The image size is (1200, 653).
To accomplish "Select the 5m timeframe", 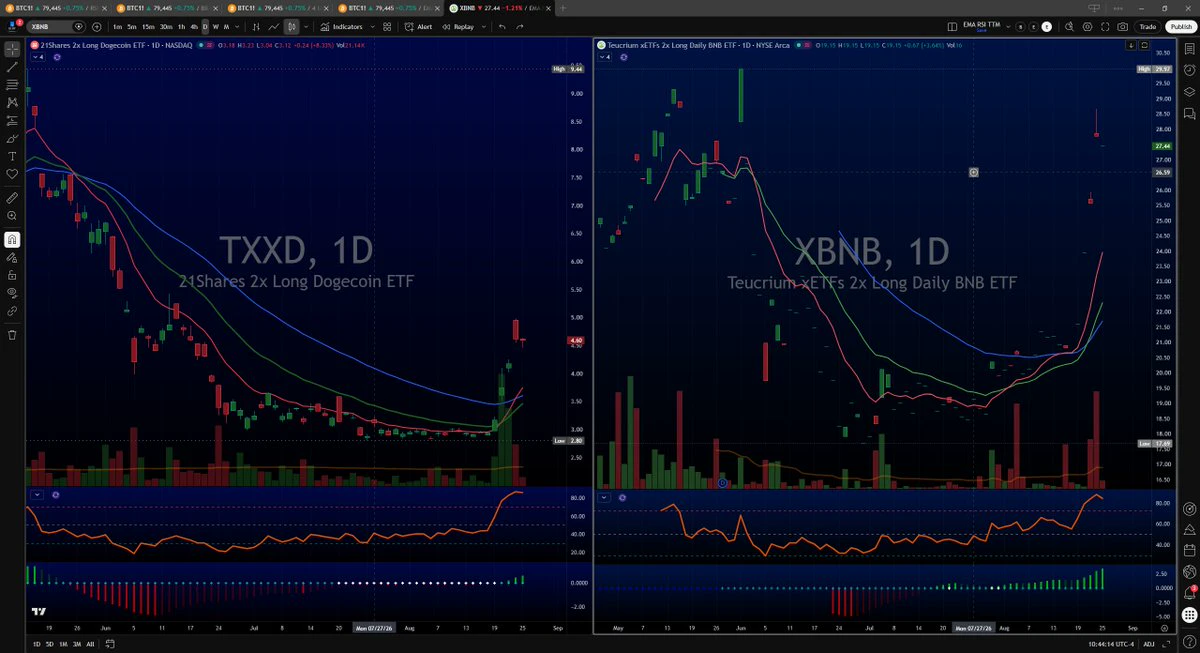I will 133,27.
